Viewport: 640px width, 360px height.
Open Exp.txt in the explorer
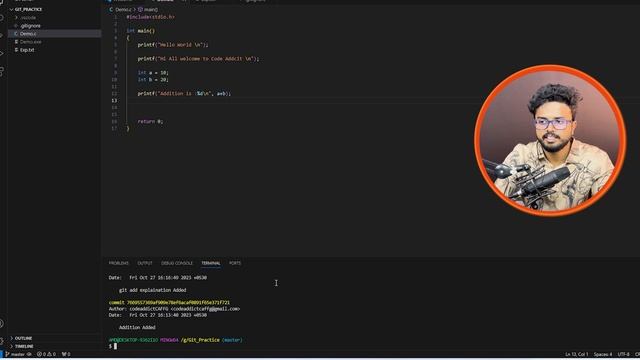[x=27, y=50]
